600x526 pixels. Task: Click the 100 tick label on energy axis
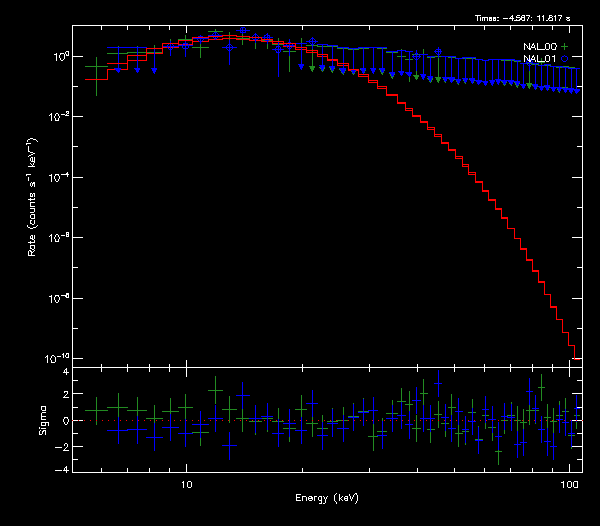(x=570, y=484)
